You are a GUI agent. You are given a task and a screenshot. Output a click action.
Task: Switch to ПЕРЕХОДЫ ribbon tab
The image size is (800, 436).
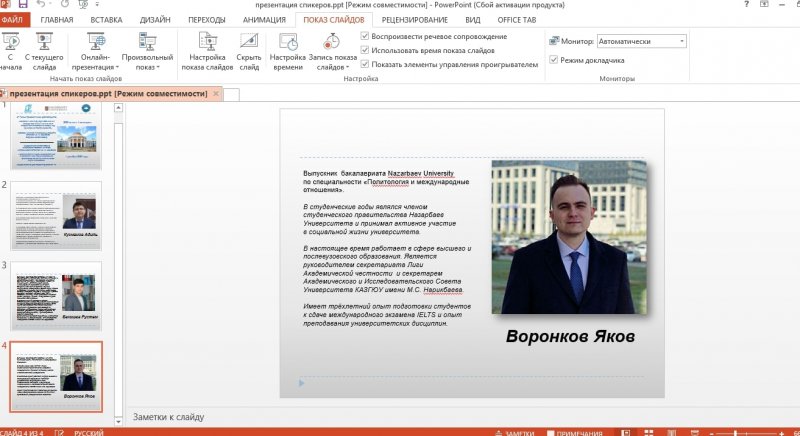(x=207, y=20)
